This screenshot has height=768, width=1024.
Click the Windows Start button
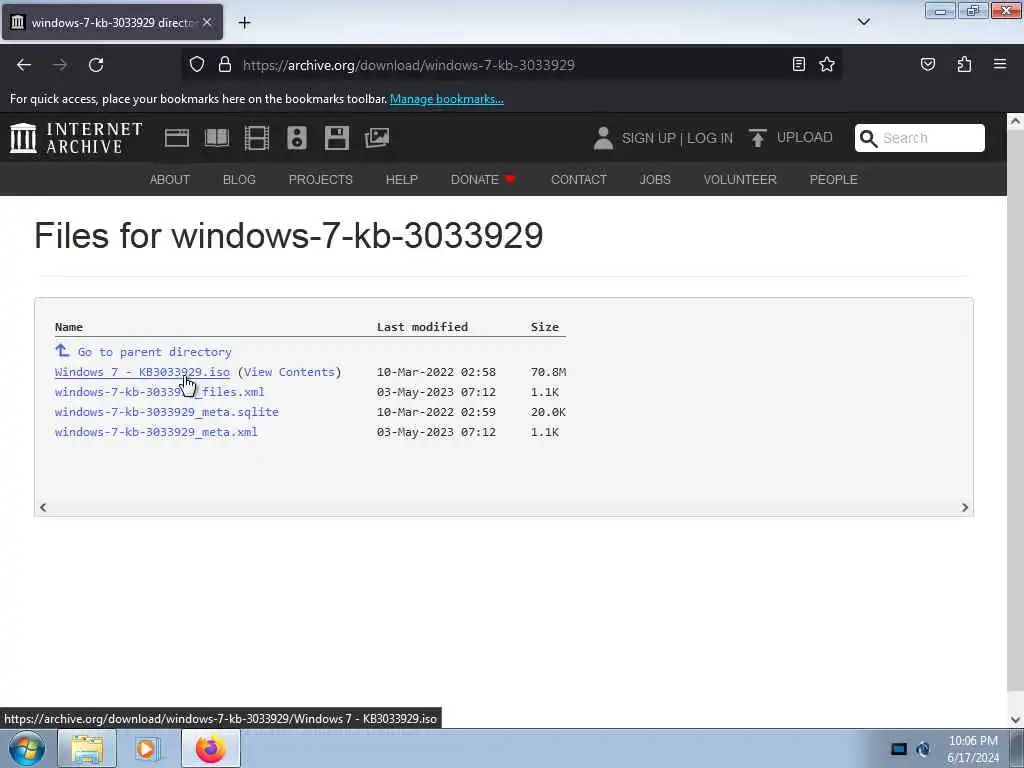point(27,748)
